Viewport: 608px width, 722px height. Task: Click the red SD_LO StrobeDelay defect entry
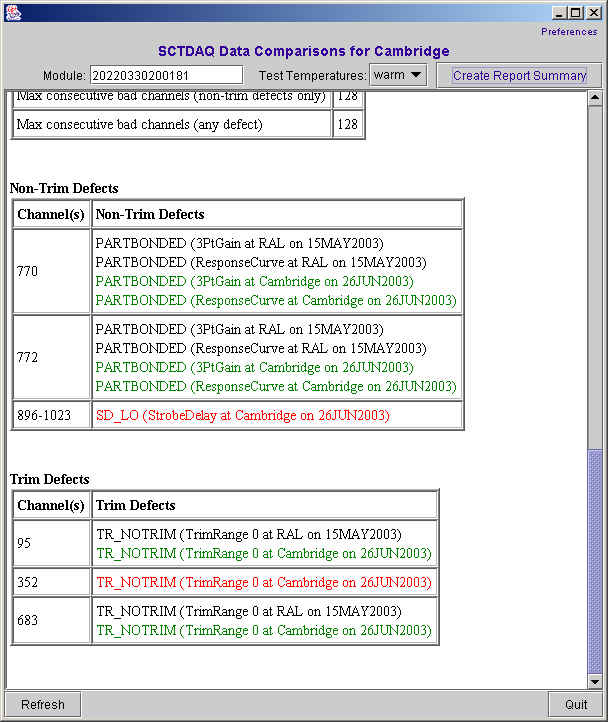coord(242,415)
